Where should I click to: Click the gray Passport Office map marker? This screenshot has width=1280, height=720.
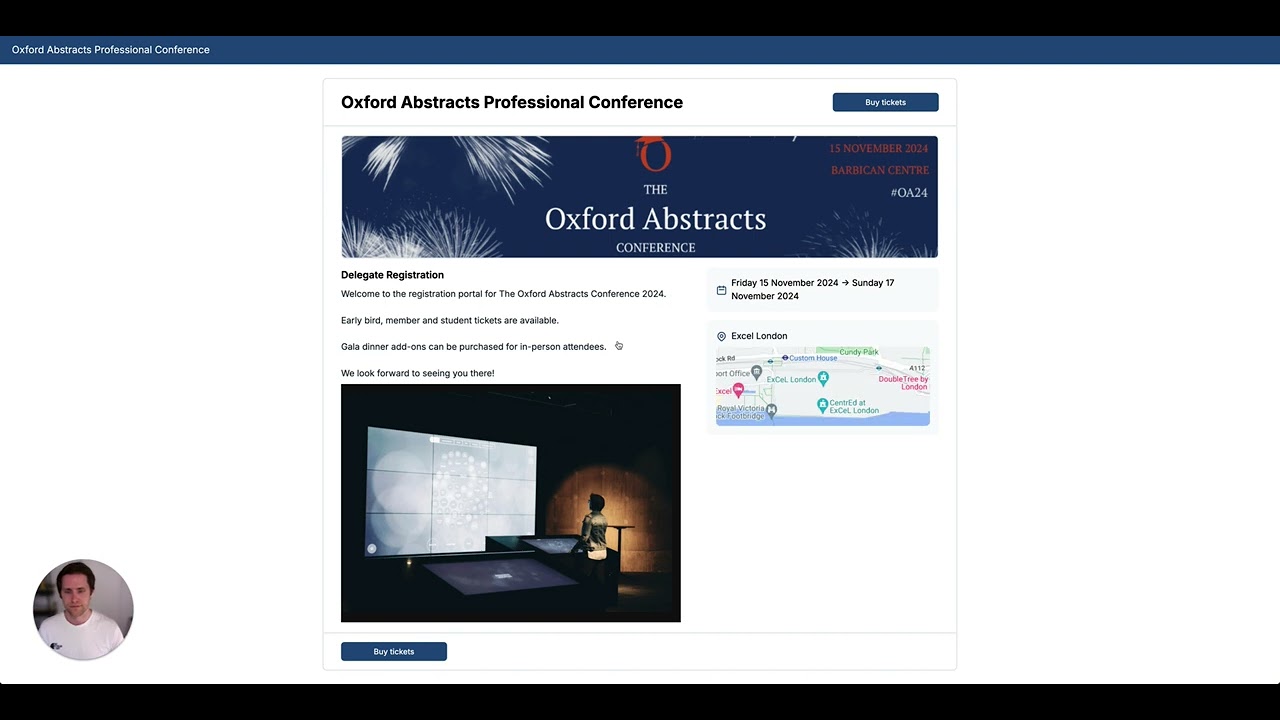pos(756,372)
